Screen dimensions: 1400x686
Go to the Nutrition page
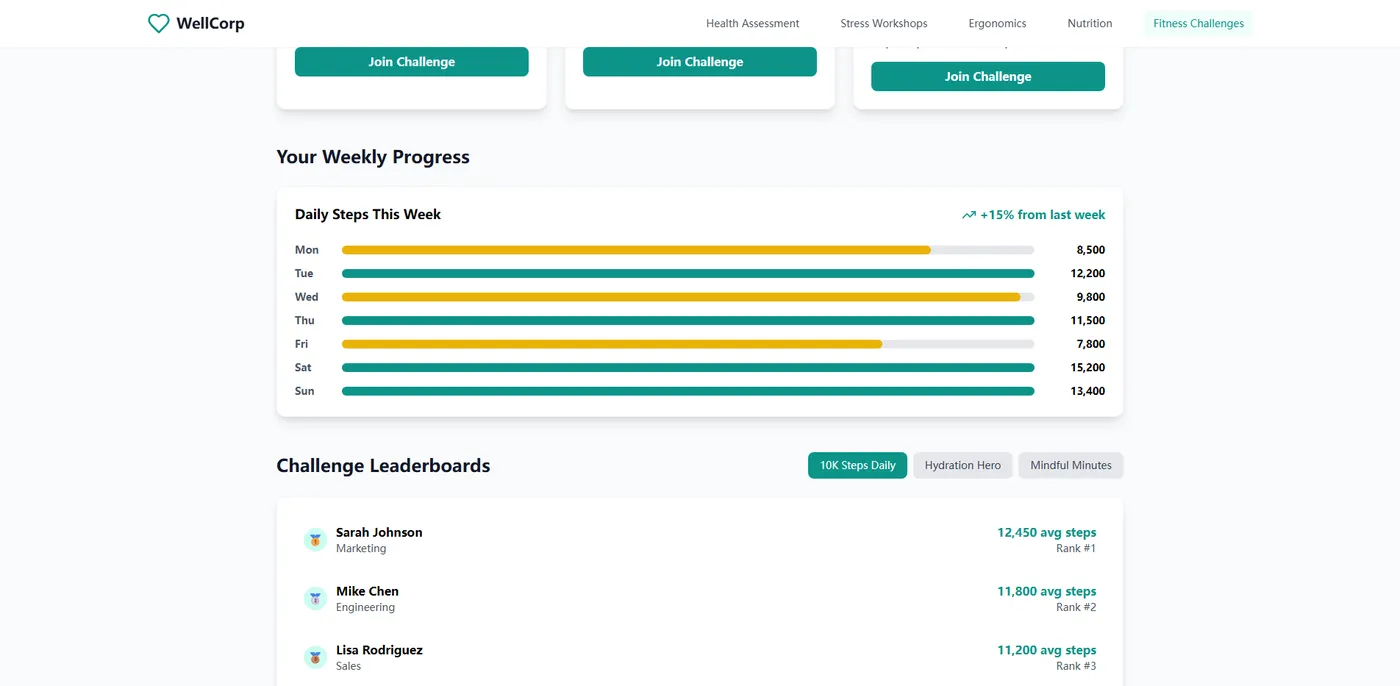point(1090,23)
